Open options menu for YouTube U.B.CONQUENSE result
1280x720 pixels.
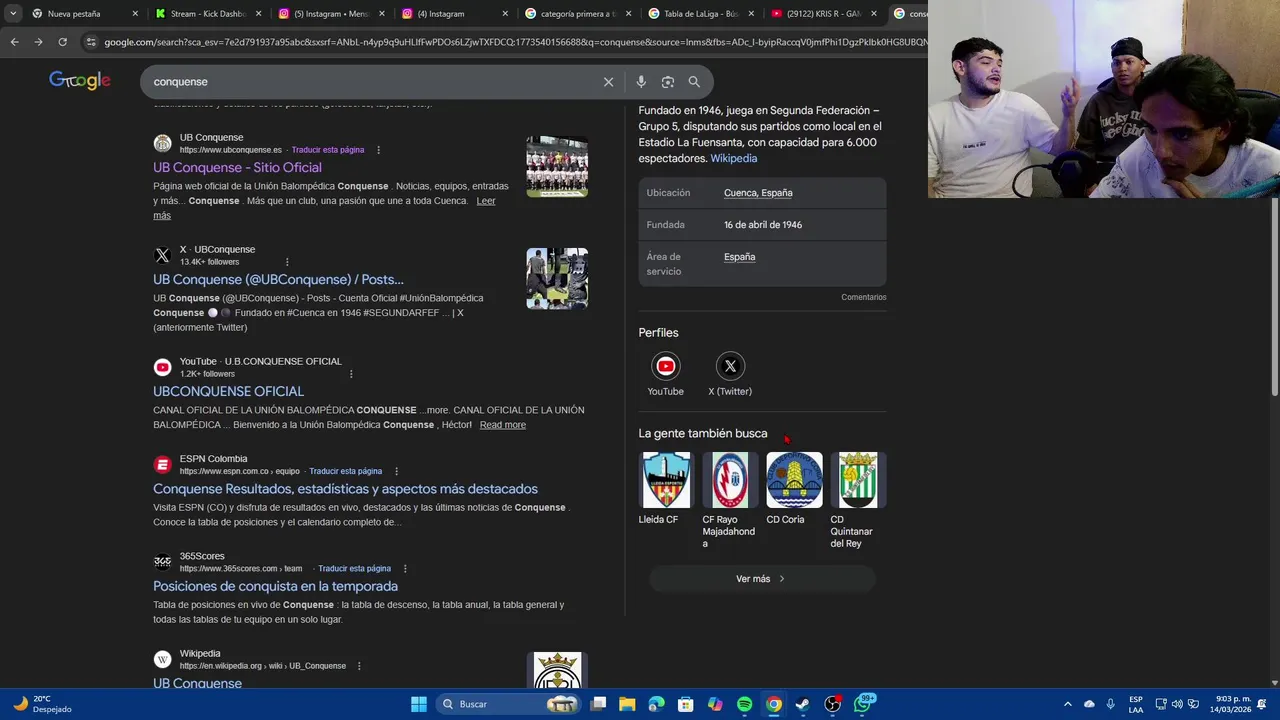[x=351, y=374]
